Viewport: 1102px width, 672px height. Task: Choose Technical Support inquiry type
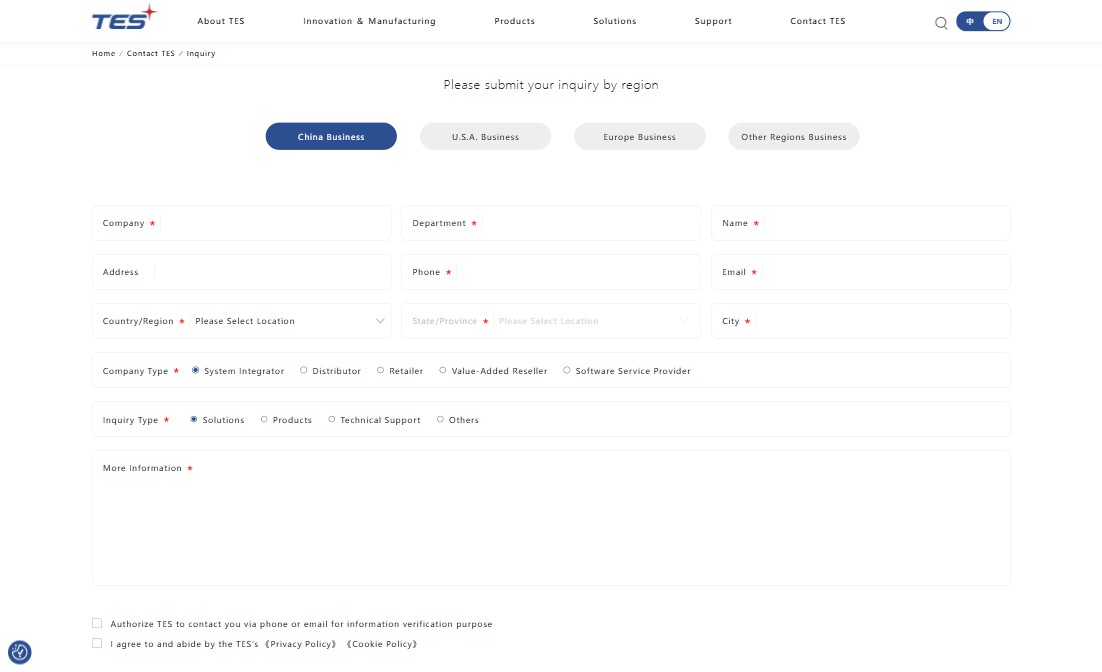click(332, 419)
